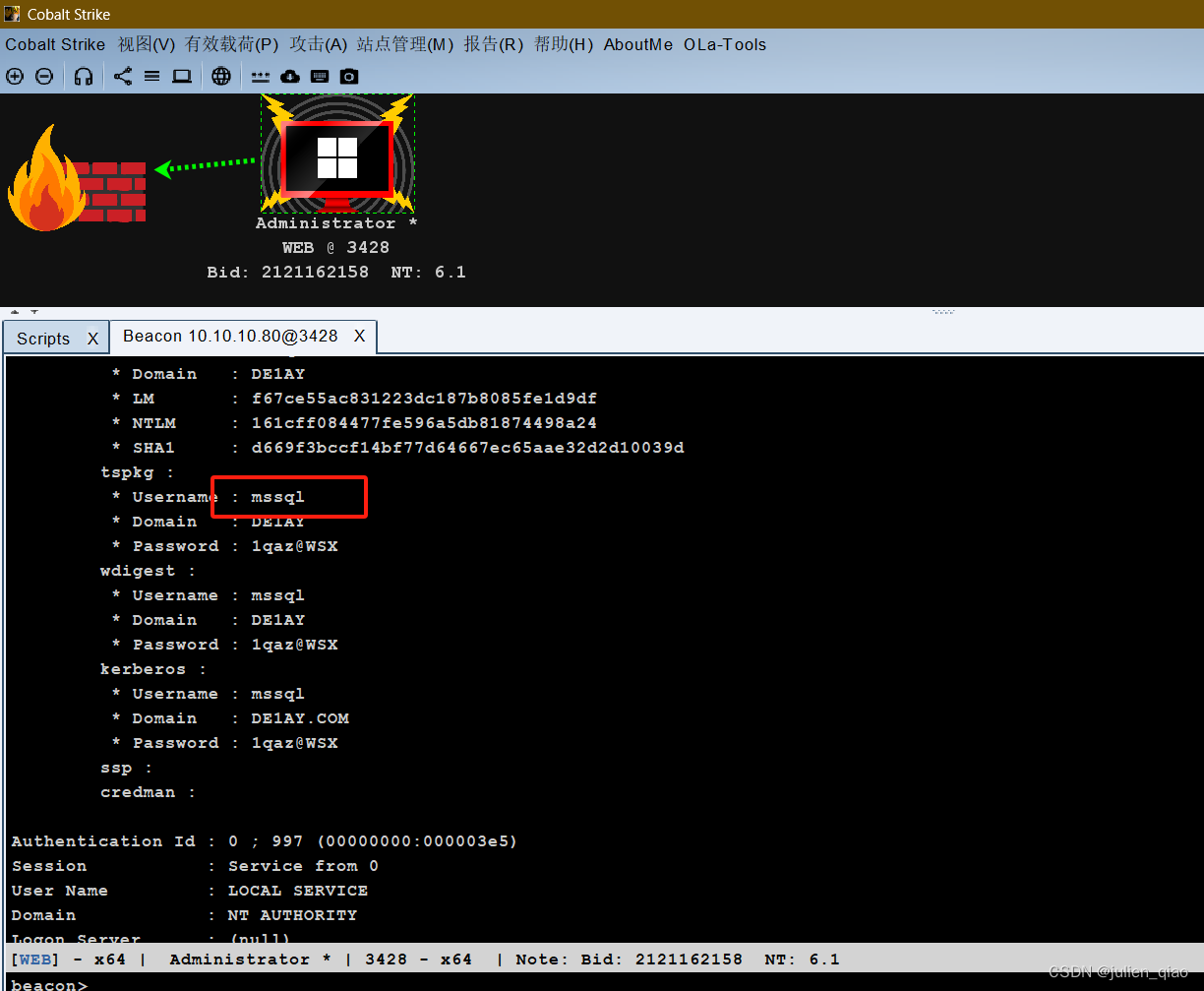Open the 攻击(A) menu
The width and height of the screenshot is (1204, 991).
pyautogui.click(x=319, y=44)
